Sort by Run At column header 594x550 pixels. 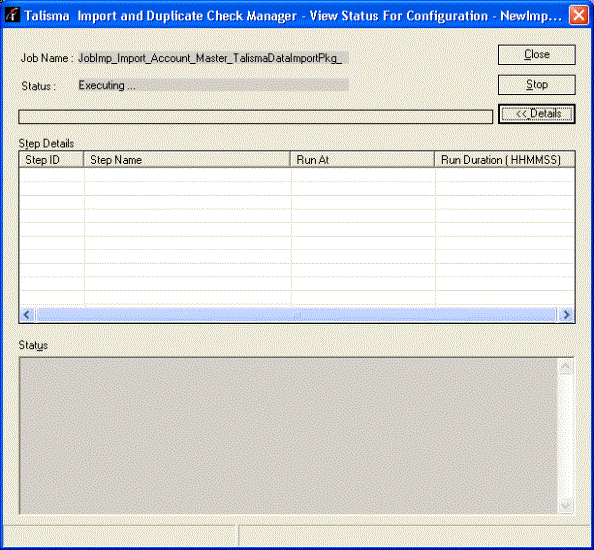point(362,160)
